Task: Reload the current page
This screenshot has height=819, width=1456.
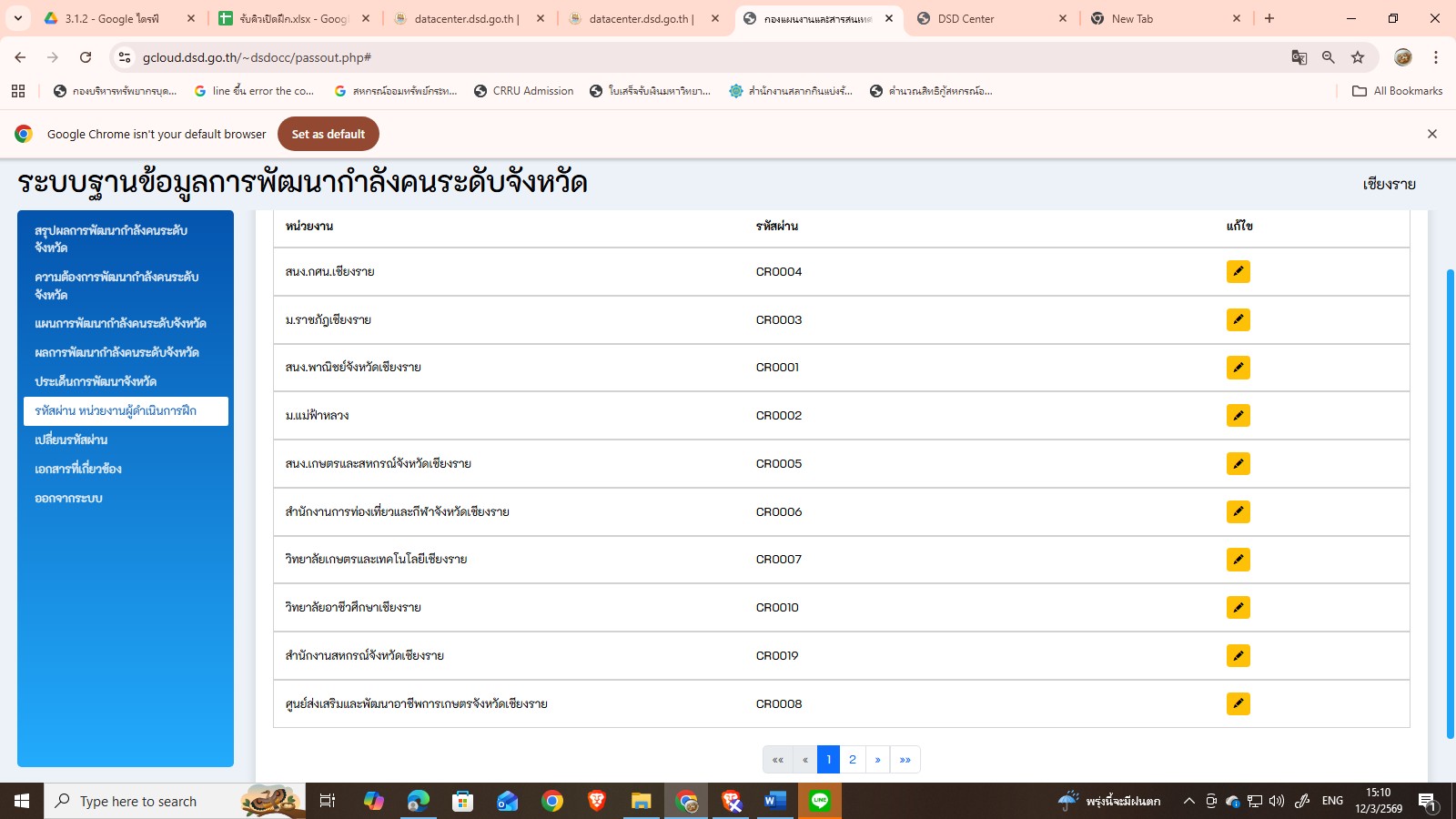Action: 86,57
